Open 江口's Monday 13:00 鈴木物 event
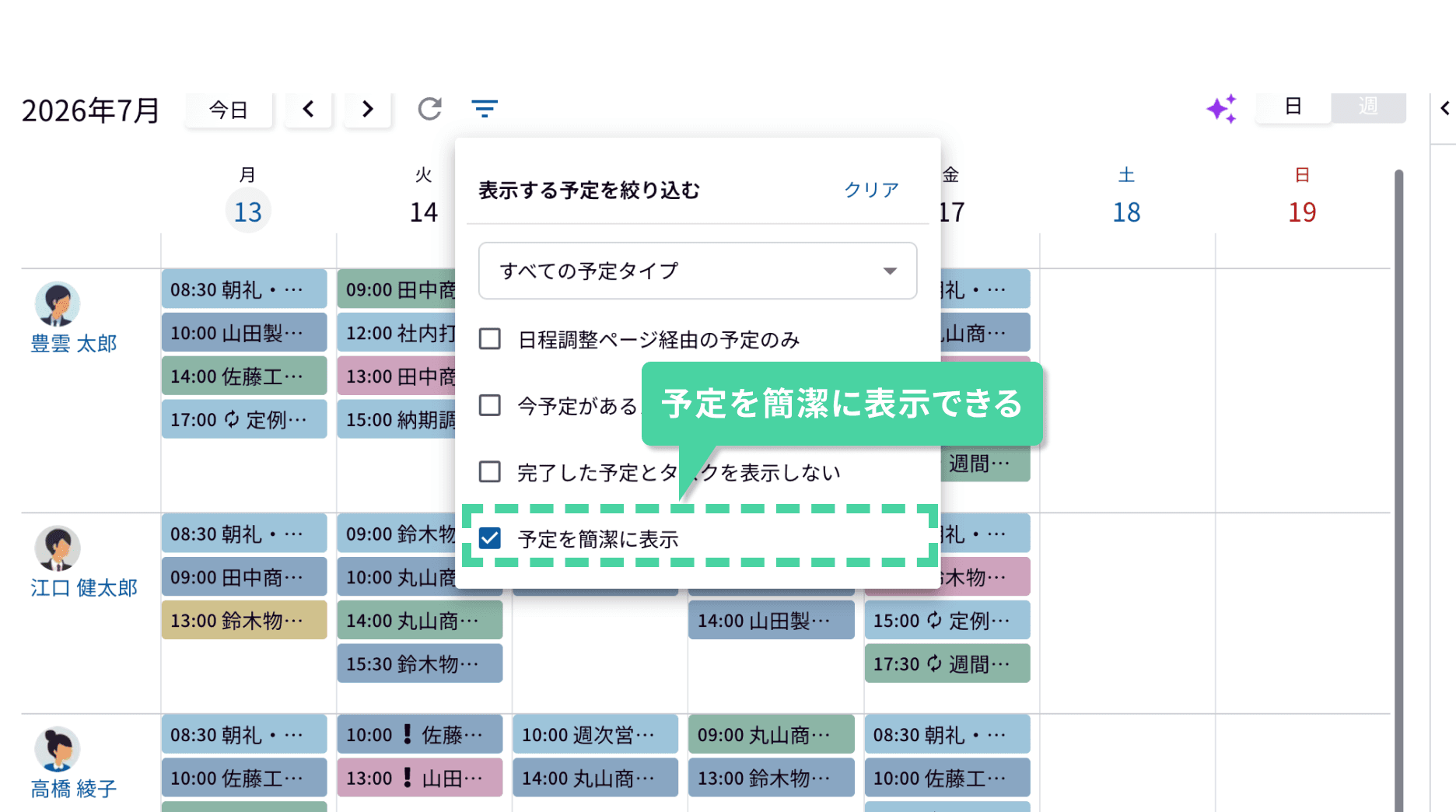Image resolution: width=1456 pixels, height=812 pixels. pos(244,621)
